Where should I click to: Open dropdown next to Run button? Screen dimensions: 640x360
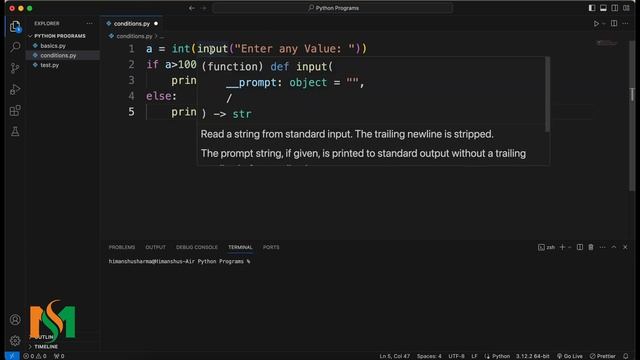coord(604,24)
